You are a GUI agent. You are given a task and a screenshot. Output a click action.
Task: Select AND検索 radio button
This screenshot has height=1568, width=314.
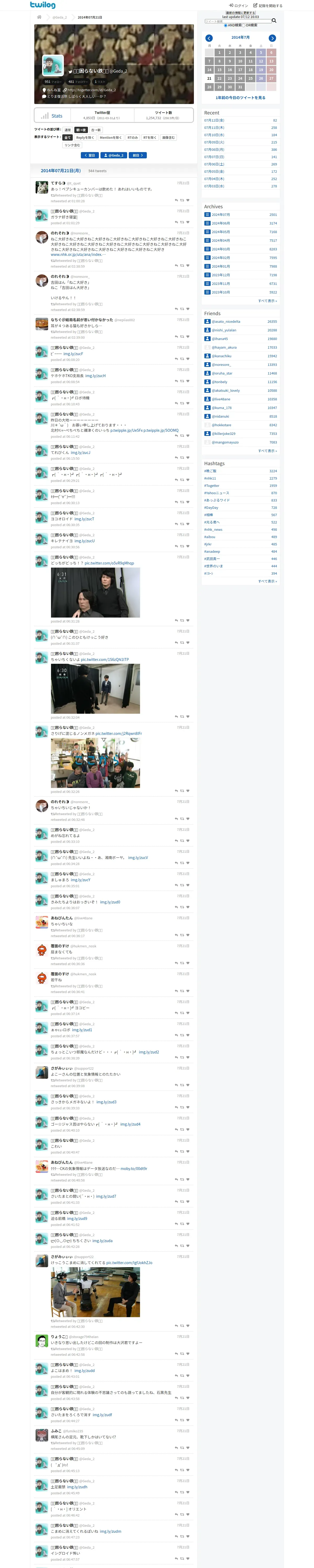click(x=225, y=26)
